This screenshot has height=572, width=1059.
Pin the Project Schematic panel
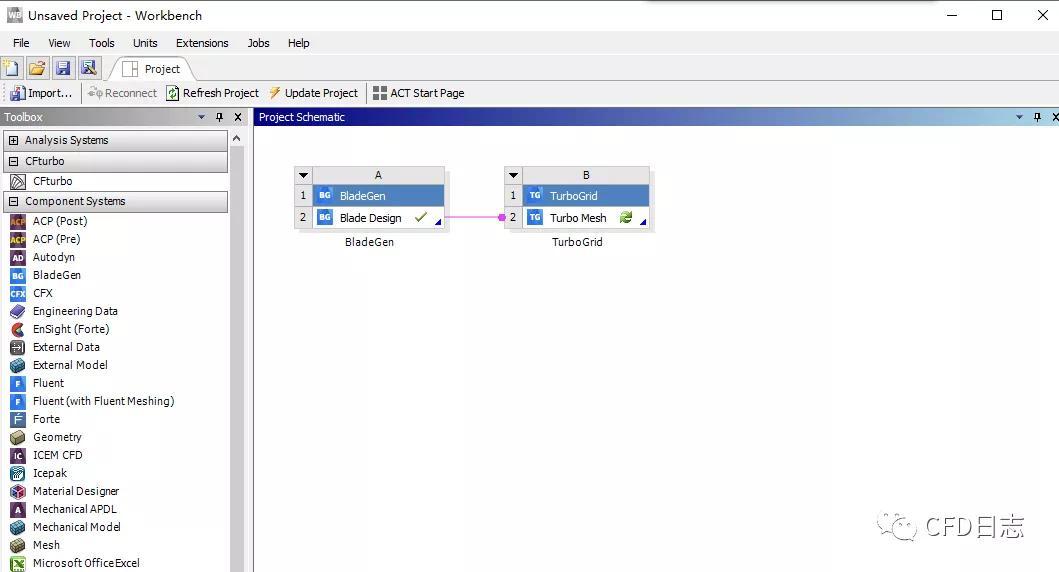[x=1037, y=117]
